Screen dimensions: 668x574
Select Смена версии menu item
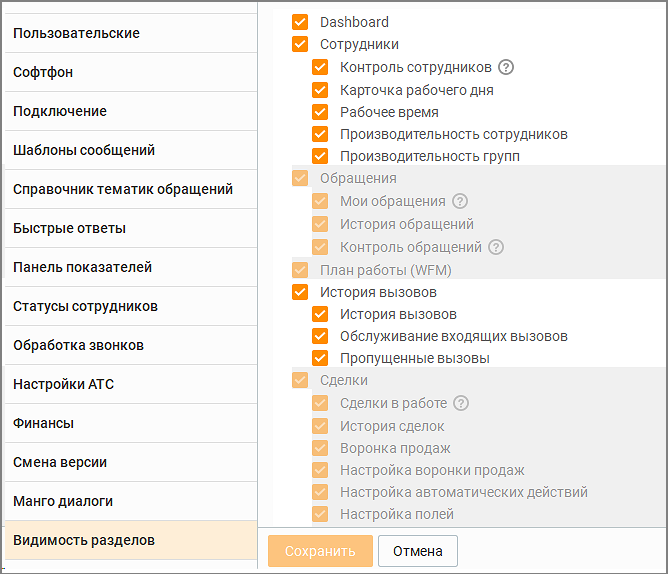(131, 462)
